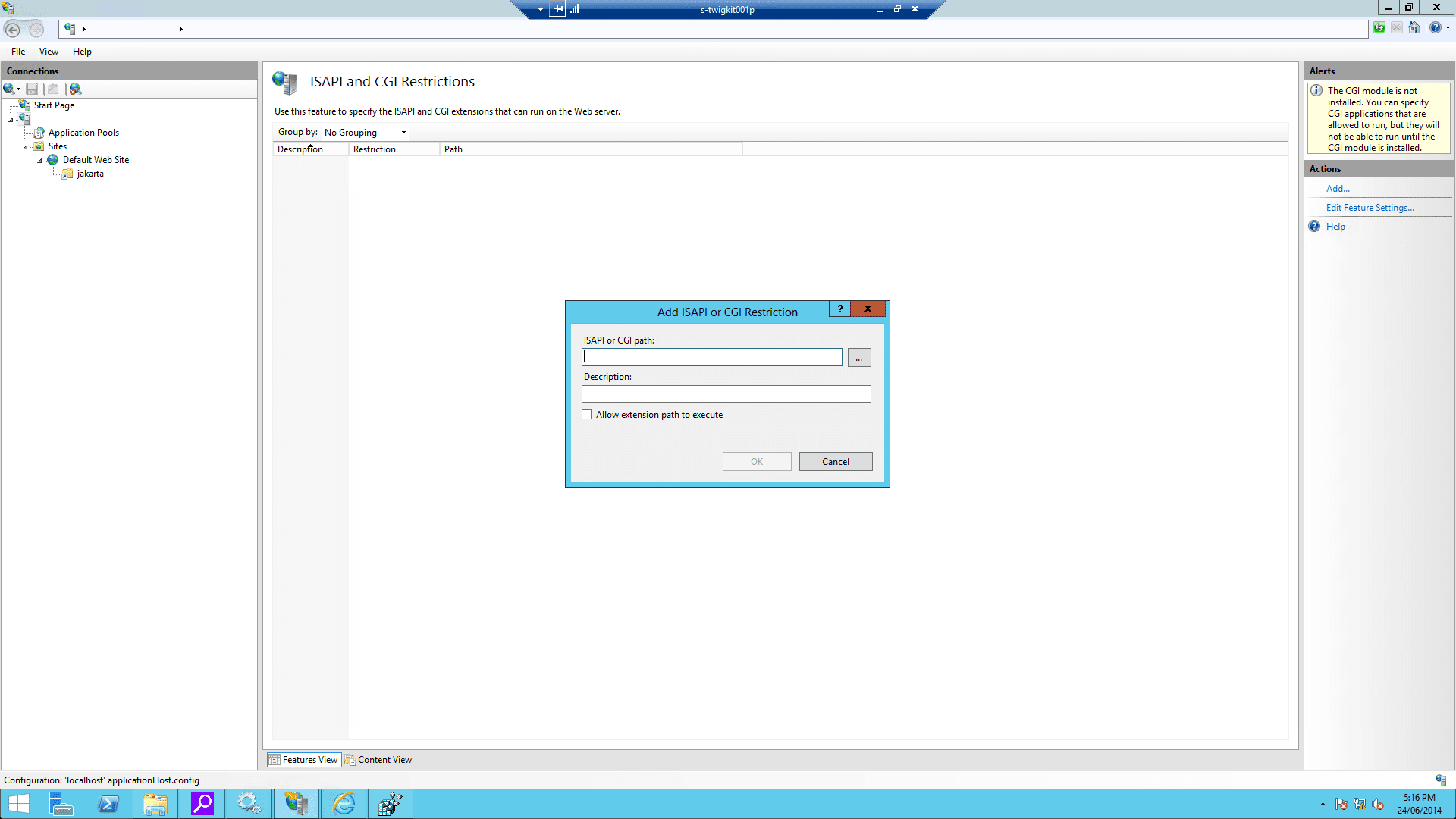Click the Save Connections floppy icon
This screenshot has width=1456, height=819.
click(32, 89)
